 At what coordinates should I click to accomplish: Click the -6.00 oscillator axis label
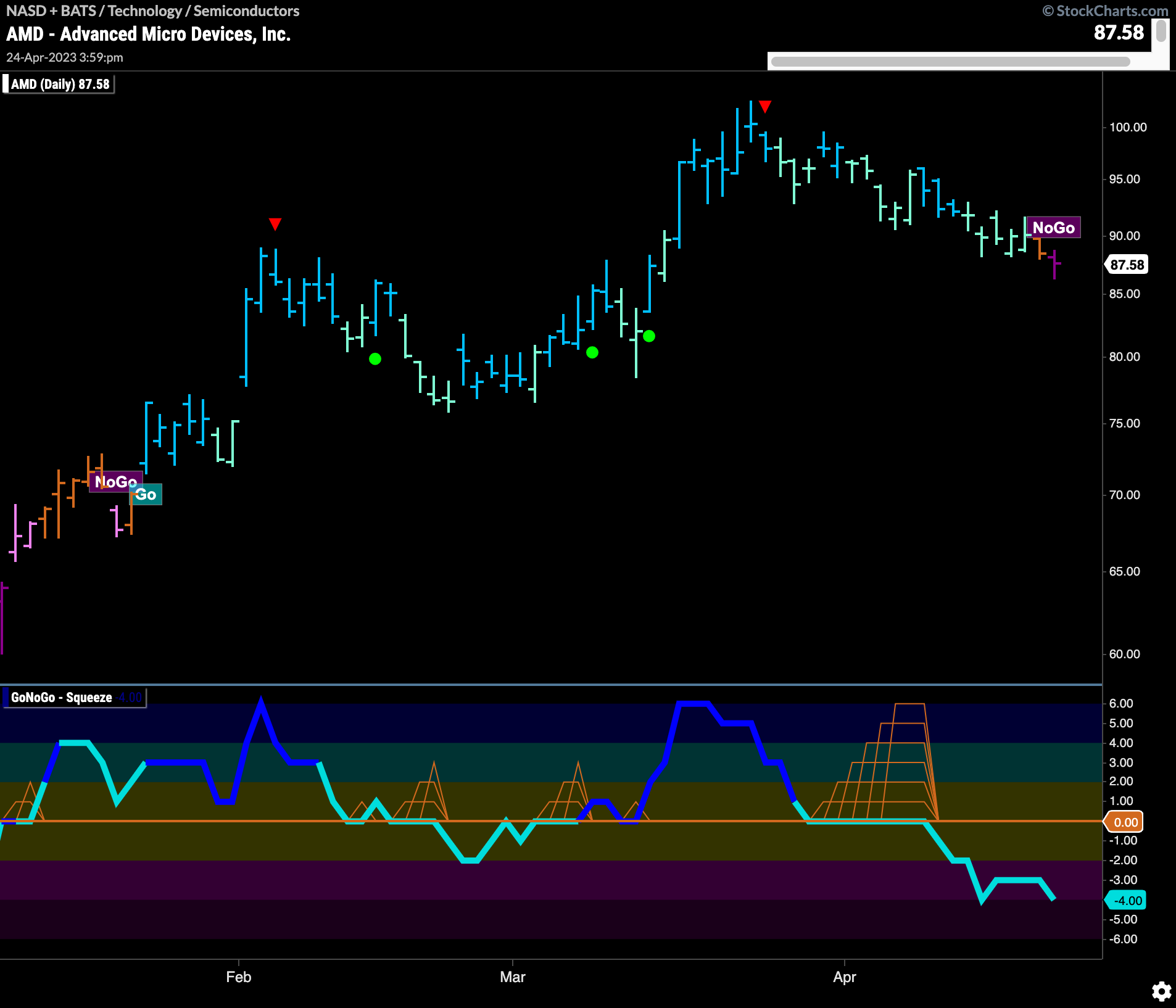(1123, 939)
